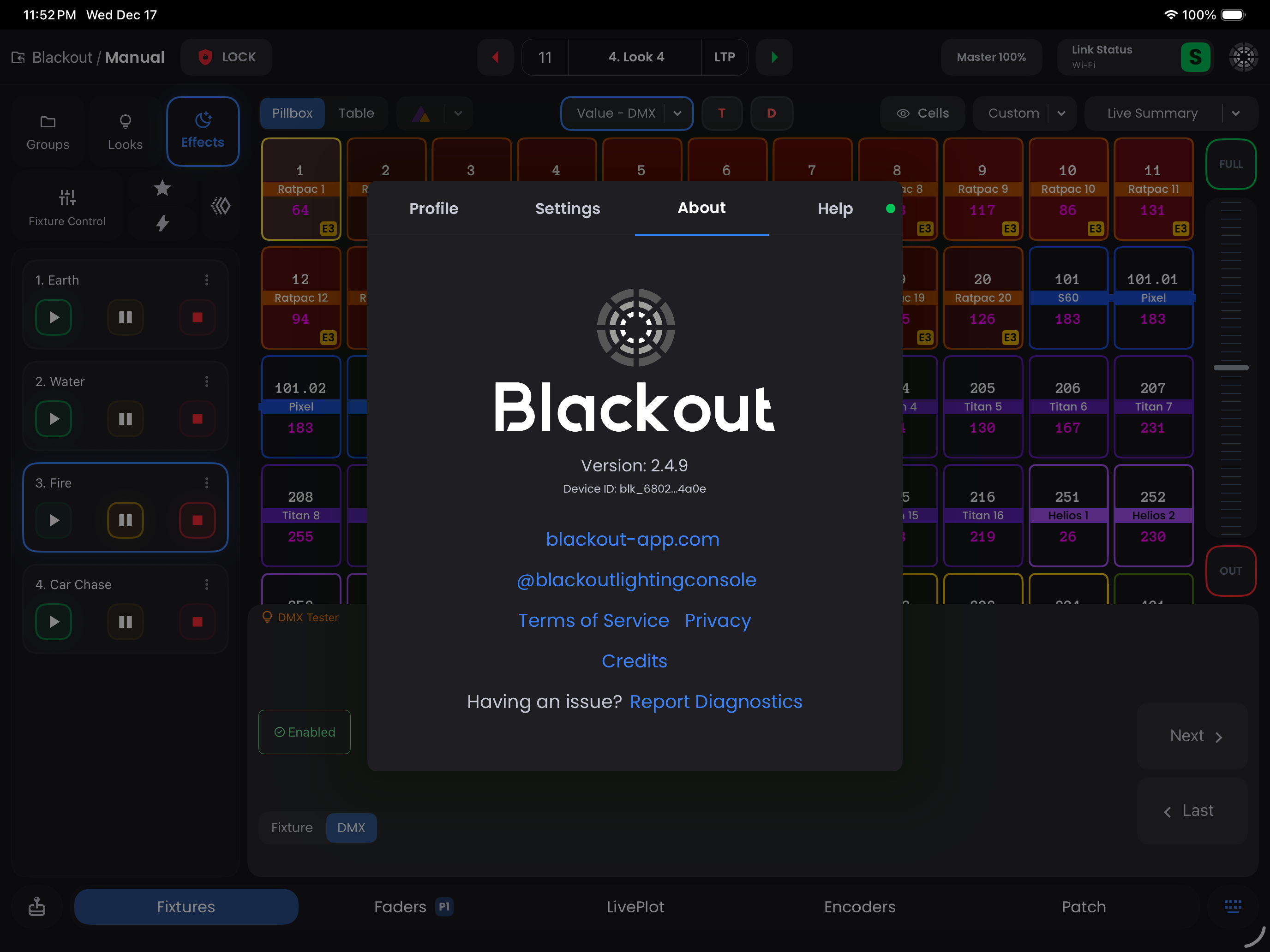Viewport: 1270px width, 952px height.
Task: Open the keypad grid icon bottom right
Action: click(1233, 906)
